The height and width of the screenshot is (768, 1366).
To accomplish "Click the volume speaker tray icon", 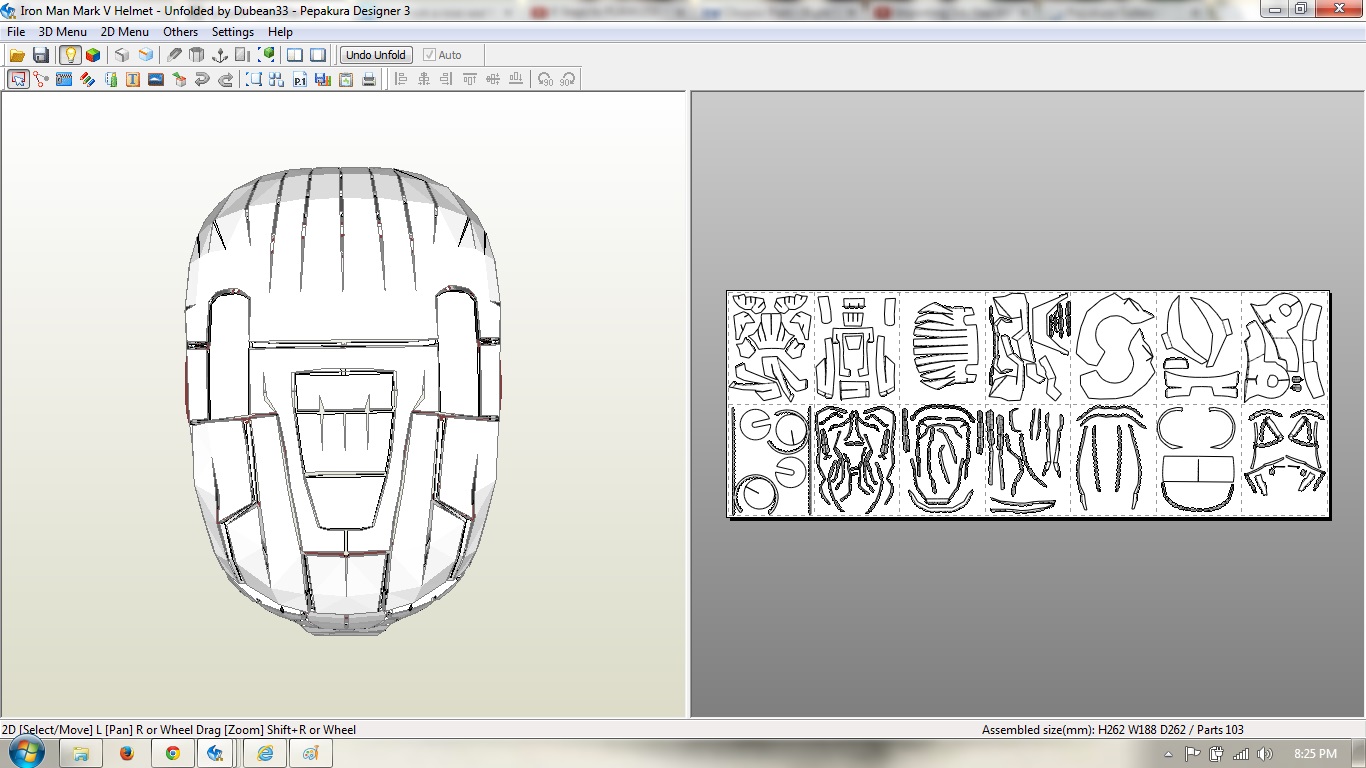I will tap(1265, 754).
